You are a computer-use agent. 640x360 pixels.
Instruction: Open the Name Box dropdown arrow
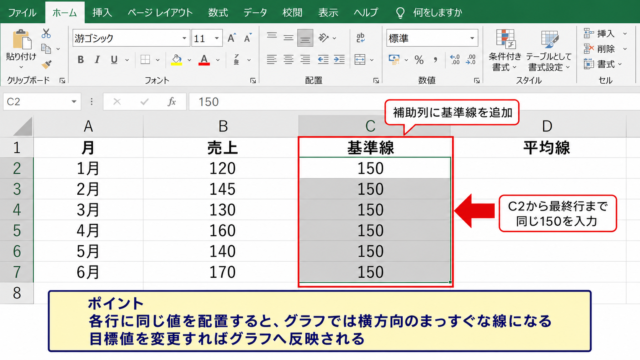74,102
